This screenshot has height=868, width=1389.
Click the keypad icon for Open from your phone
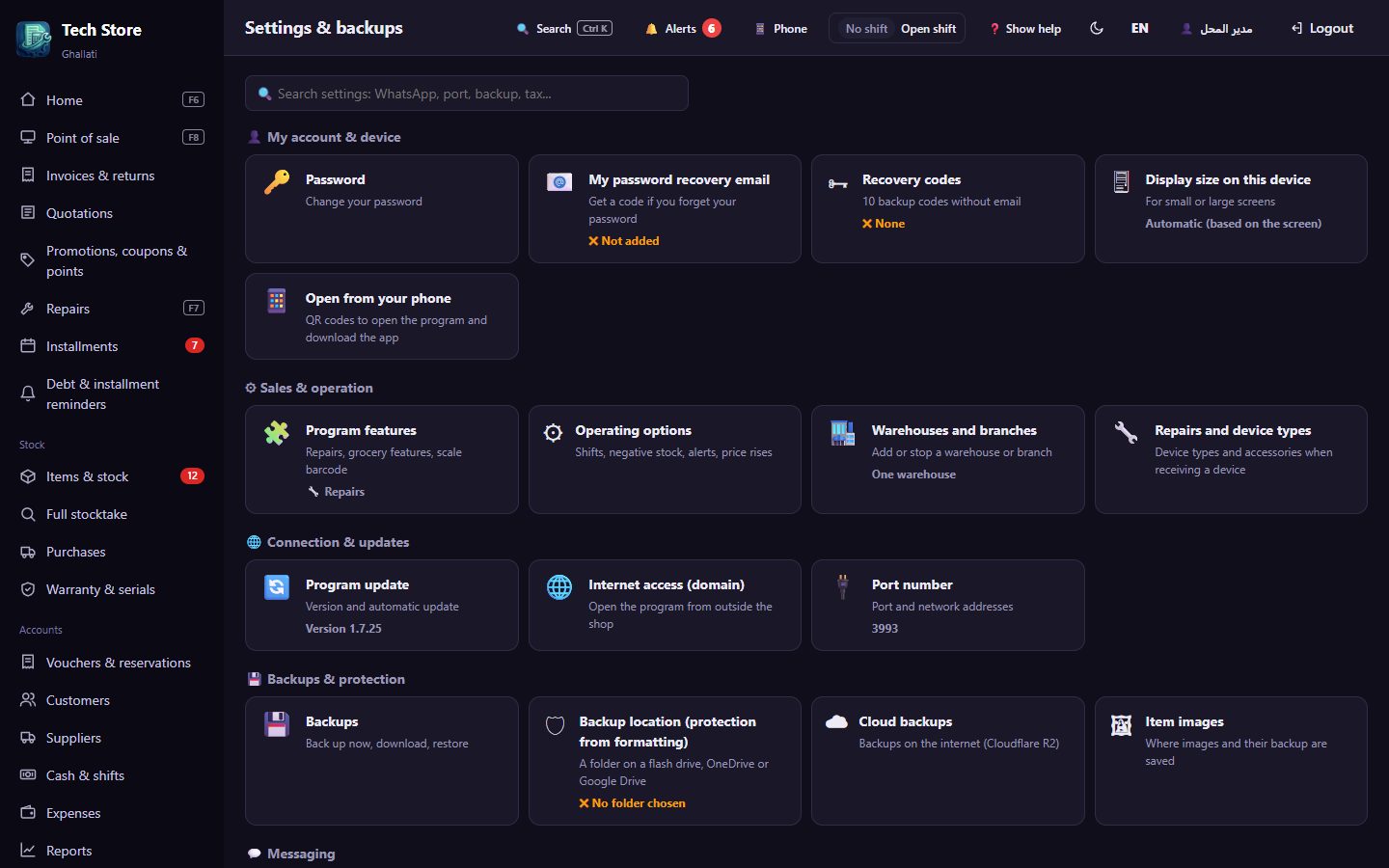[x=277, y=301]
